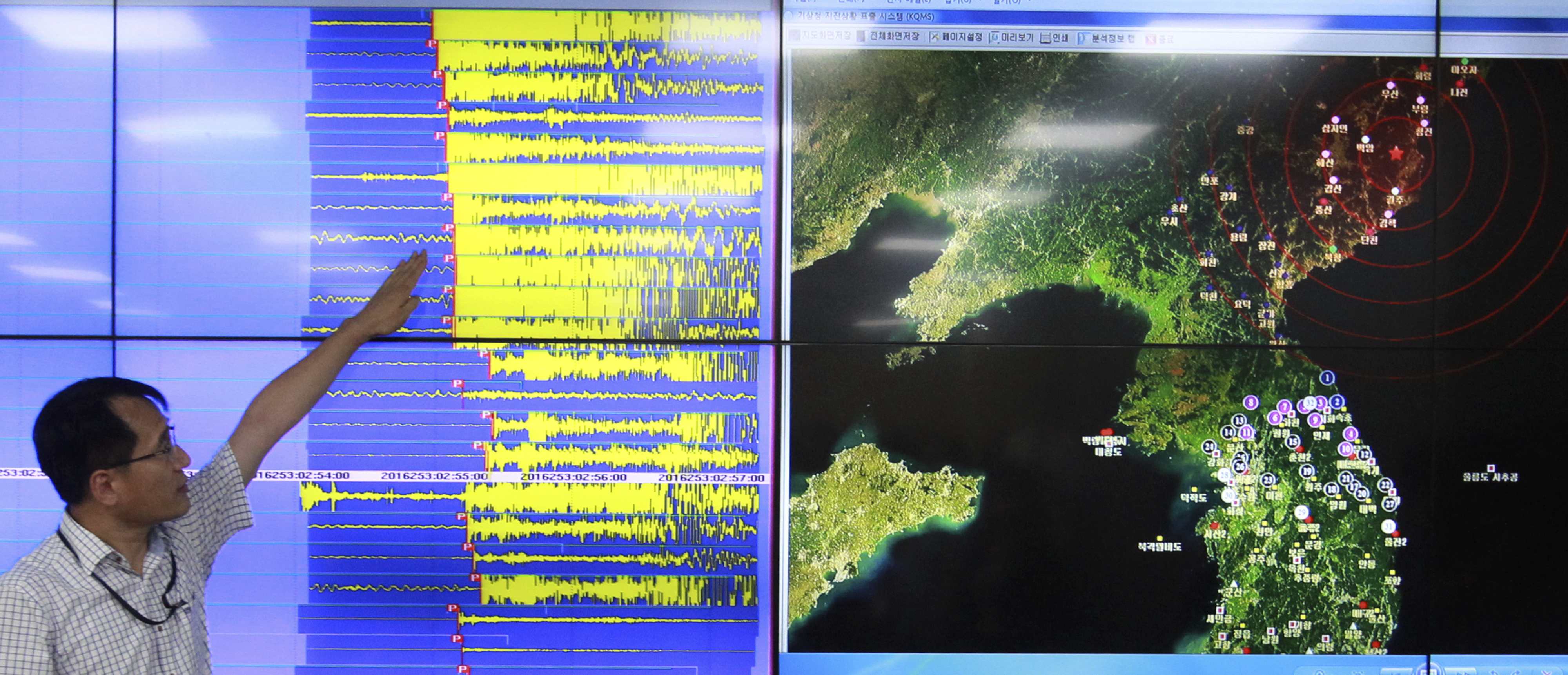Viewport: 1568px width, 675px height.
Task: Click station marker number 19
Action: click(1306, 471)
